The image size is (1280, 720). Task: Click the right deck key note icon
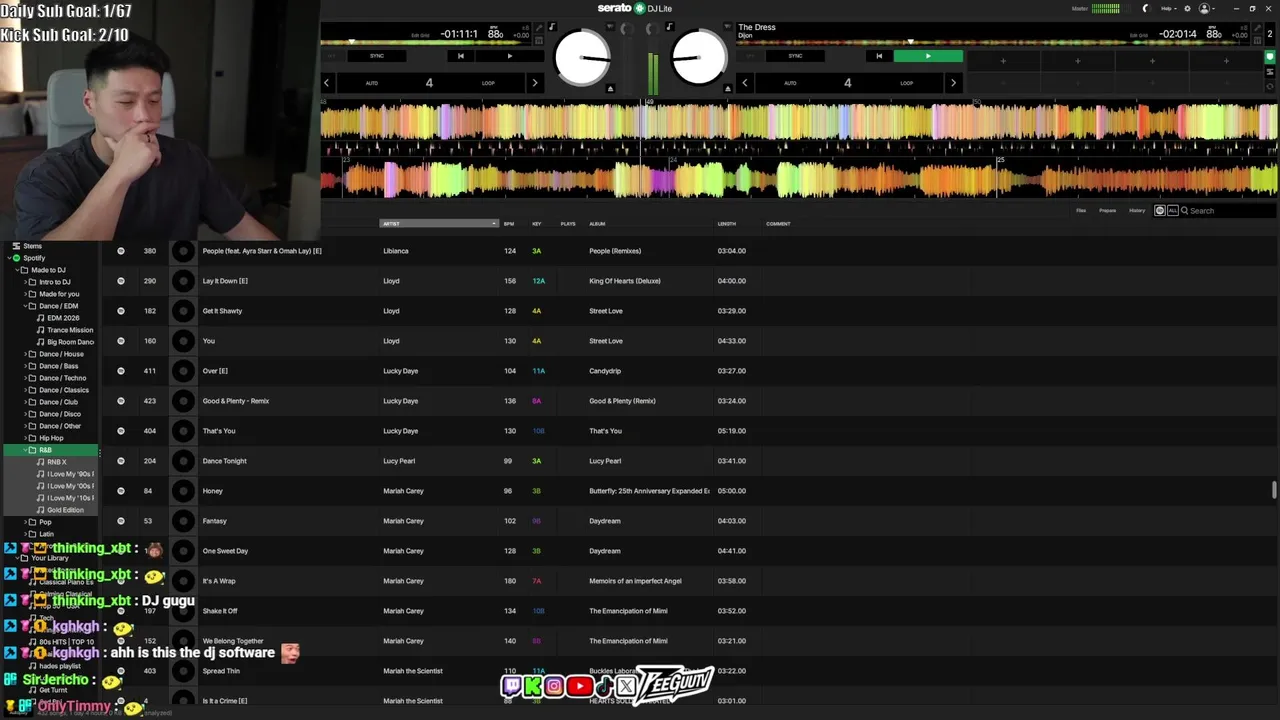[669, 27]
